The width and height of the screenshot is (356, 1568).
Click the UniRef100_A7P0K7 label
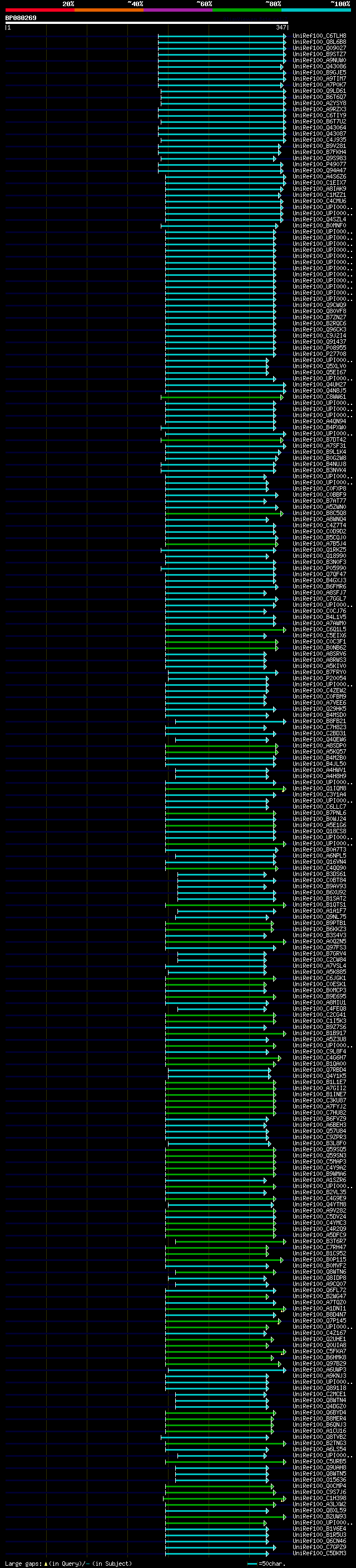point(319,85)
